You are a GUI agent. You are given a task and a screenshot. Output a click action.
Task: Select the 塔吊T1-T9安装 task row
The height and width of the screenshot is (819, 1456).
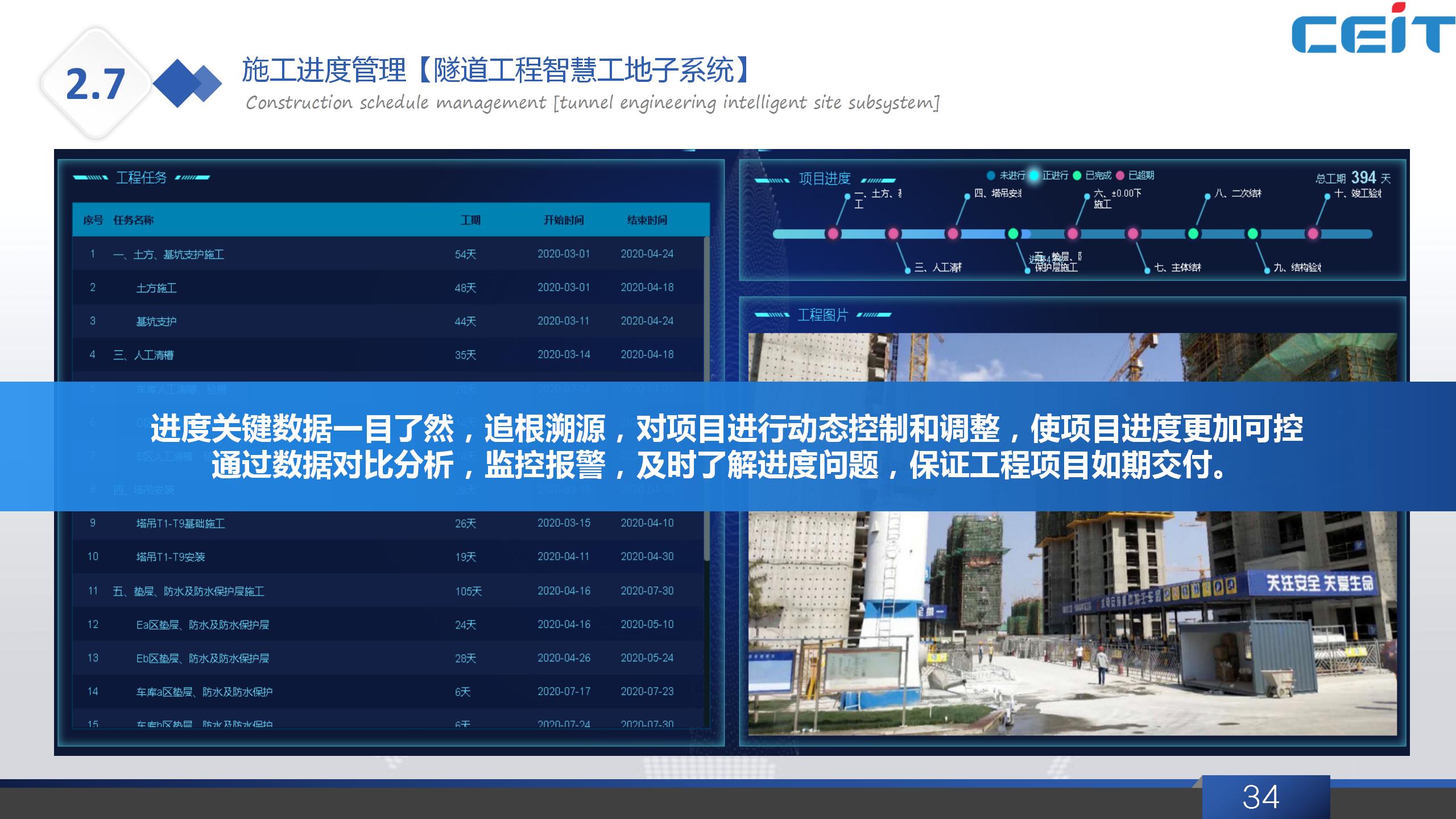point(171,557)
